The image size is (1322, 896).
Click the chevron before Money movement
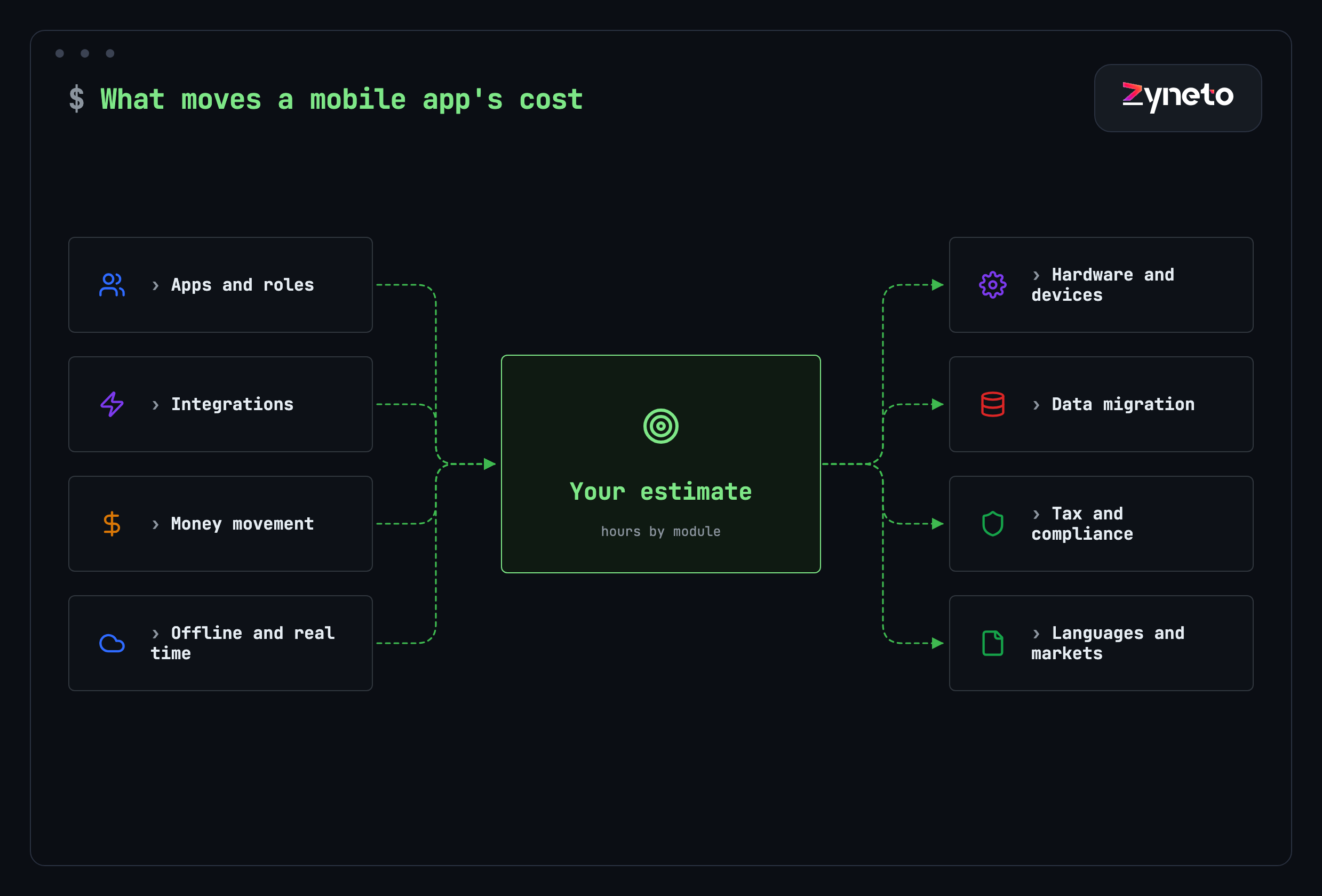[155, 524]
